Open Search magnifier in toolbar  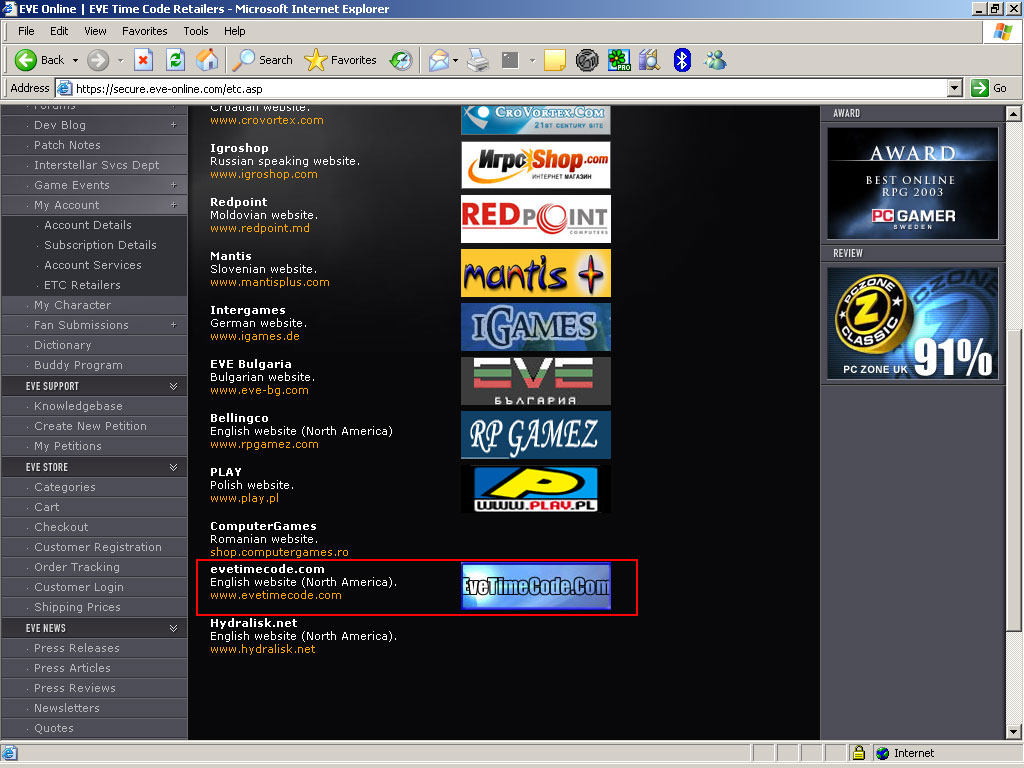[244, 60]
